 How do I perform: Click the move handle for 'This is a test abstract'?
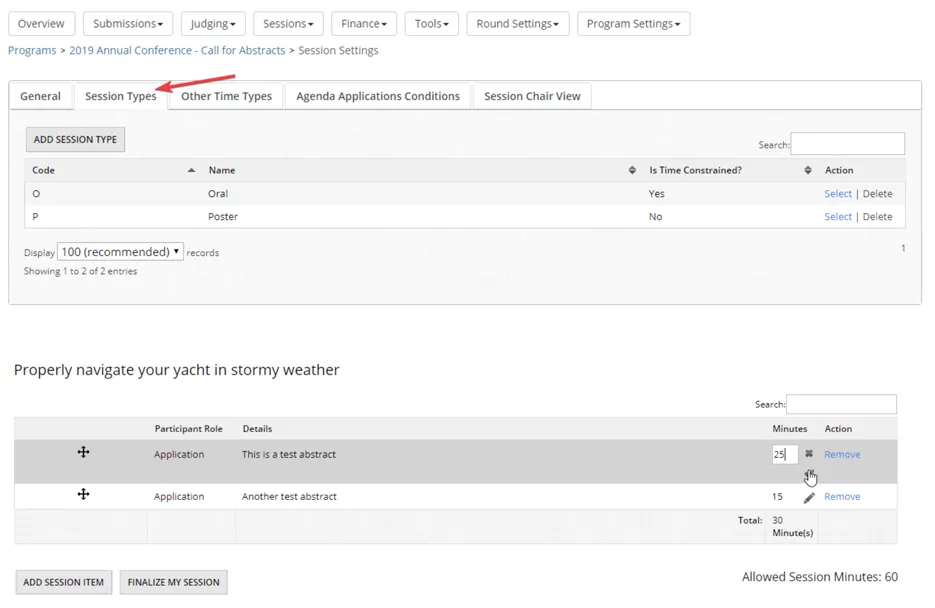pos(83,452)
